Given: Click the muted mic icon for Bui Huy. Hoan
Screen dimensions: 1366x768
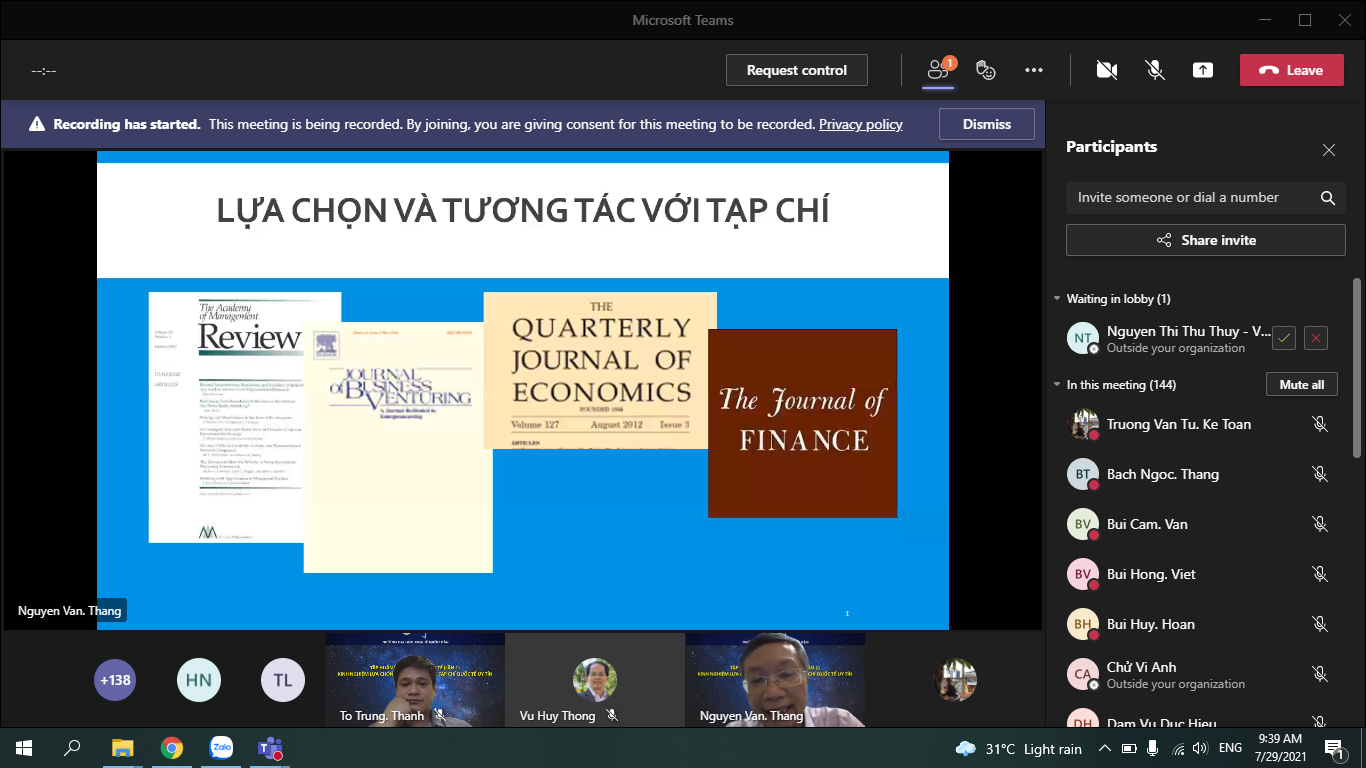Looking at the screenshot, I should [x=1320, y=624].
